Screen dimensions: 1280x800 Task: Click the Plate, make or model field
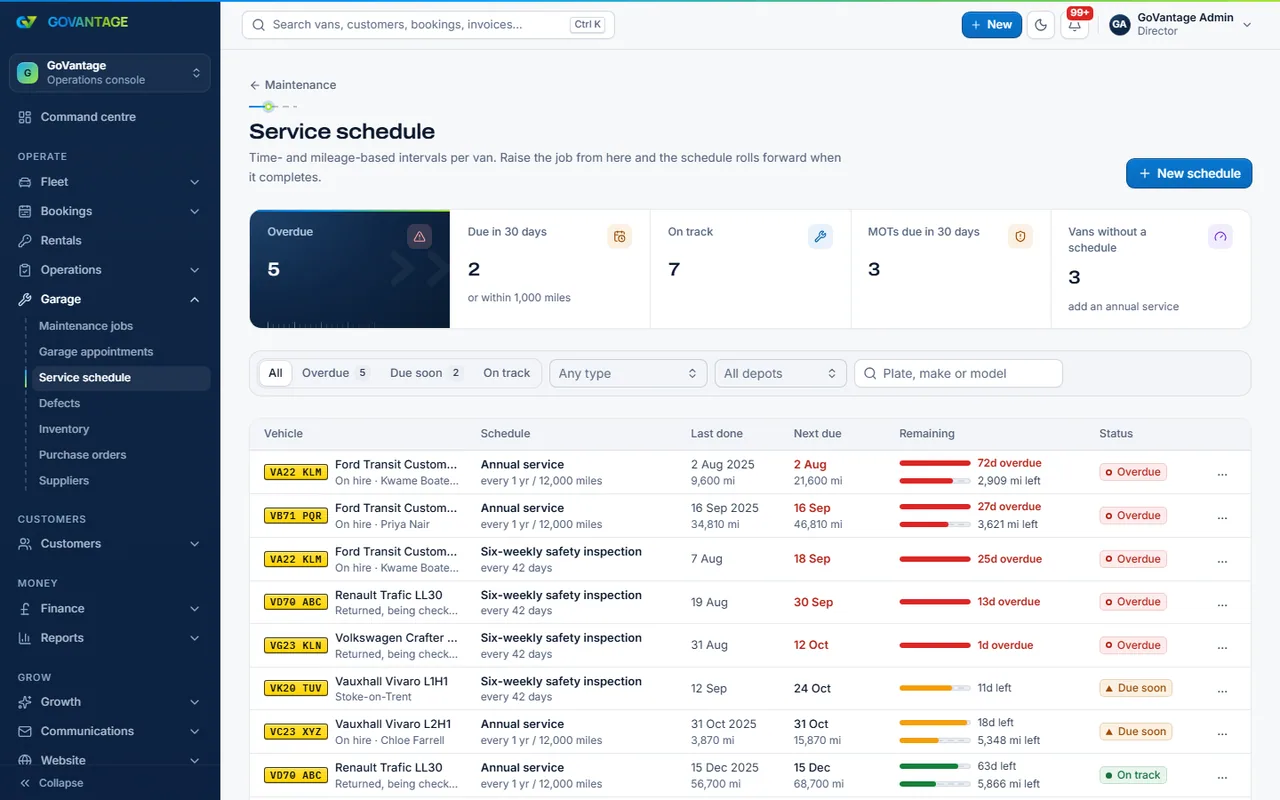point(958,373)
